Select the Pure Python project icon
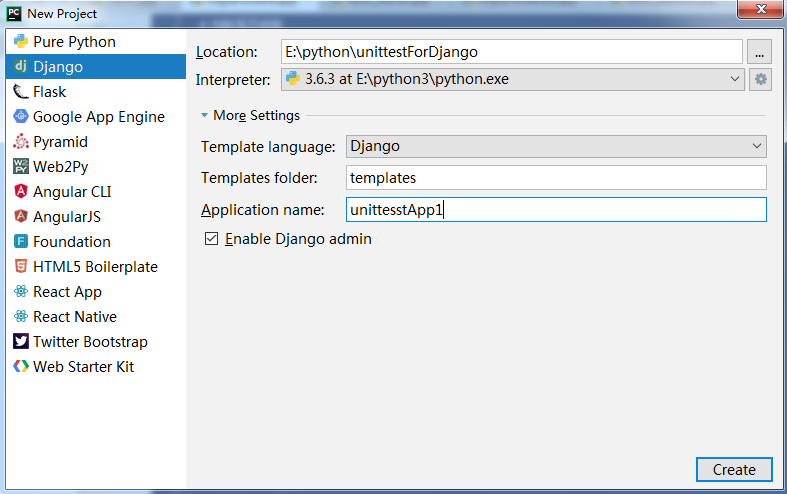787x494 pixels. click(x=21, y=42)
